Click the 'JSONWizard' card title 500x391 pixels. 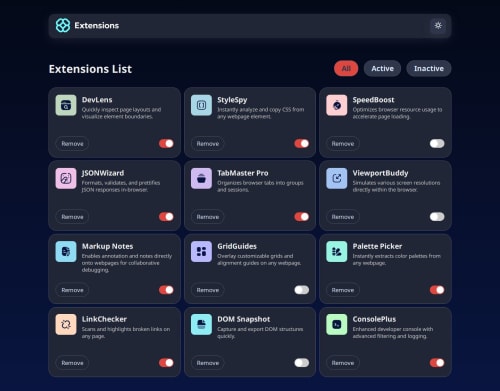pos(103,173)
